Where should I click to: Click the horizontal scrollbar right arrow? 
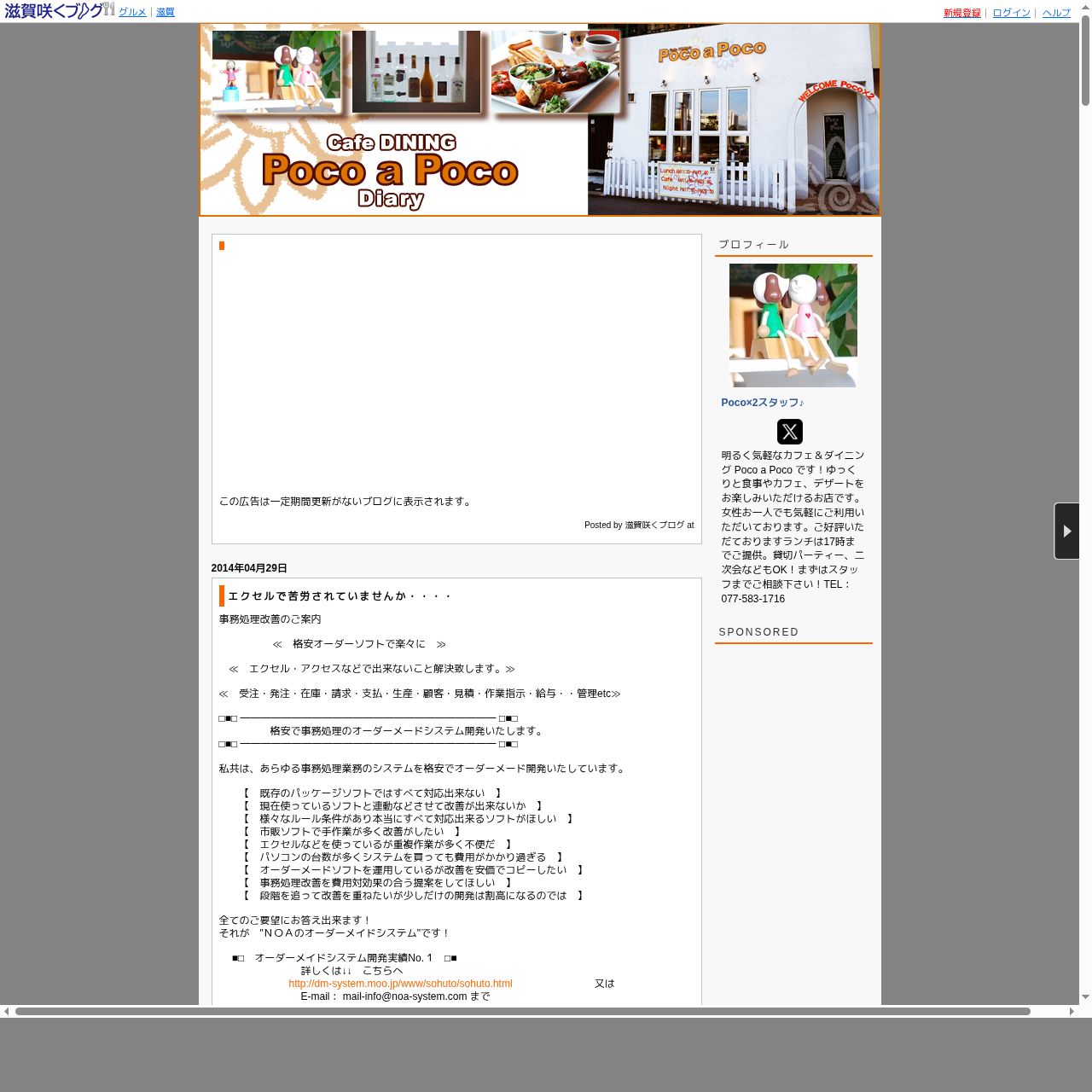[x=1072, y=1012]
